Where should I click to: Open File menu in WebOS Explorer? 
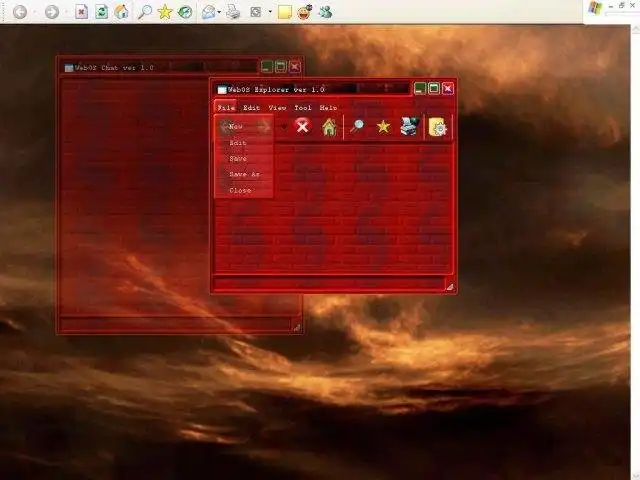(x=226, y=108)
